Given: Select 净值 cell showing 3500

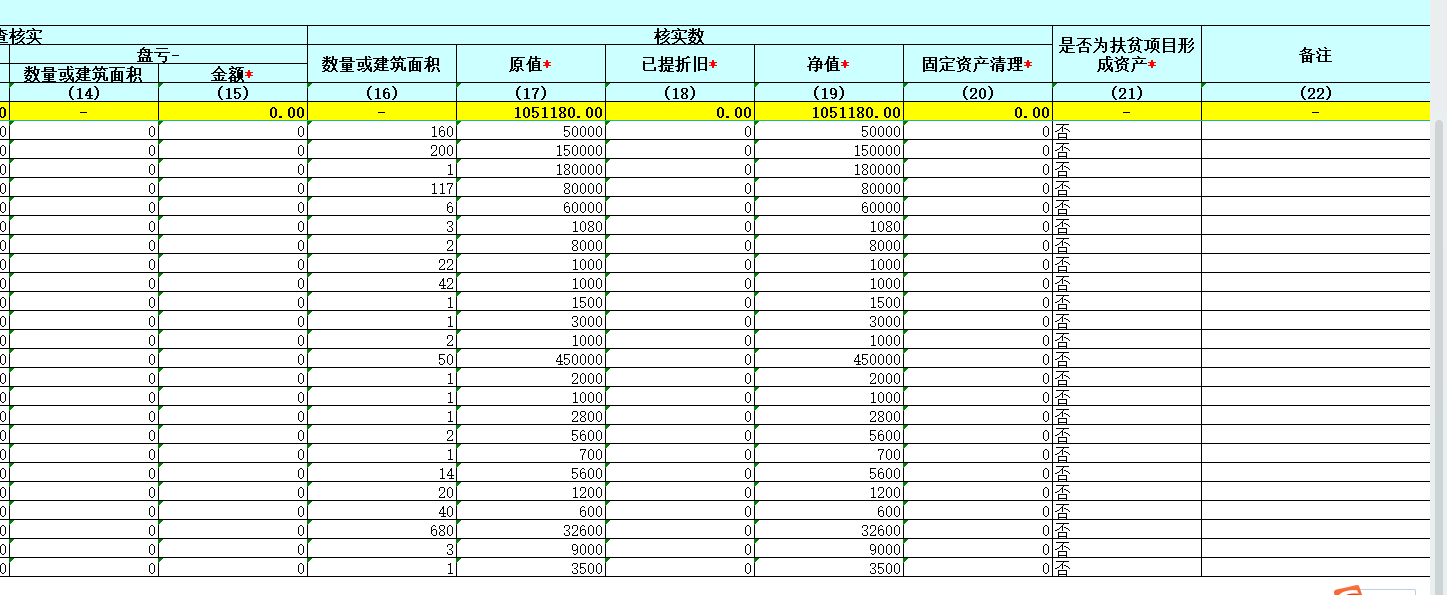Looking at the screenshot, I should pyautogui.click(x=829, y=568).
